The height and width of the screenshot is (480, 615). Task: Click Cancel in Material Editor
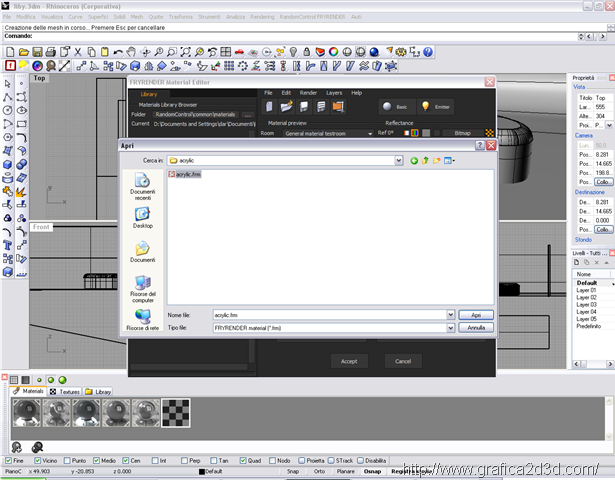(x=403, y=361)
